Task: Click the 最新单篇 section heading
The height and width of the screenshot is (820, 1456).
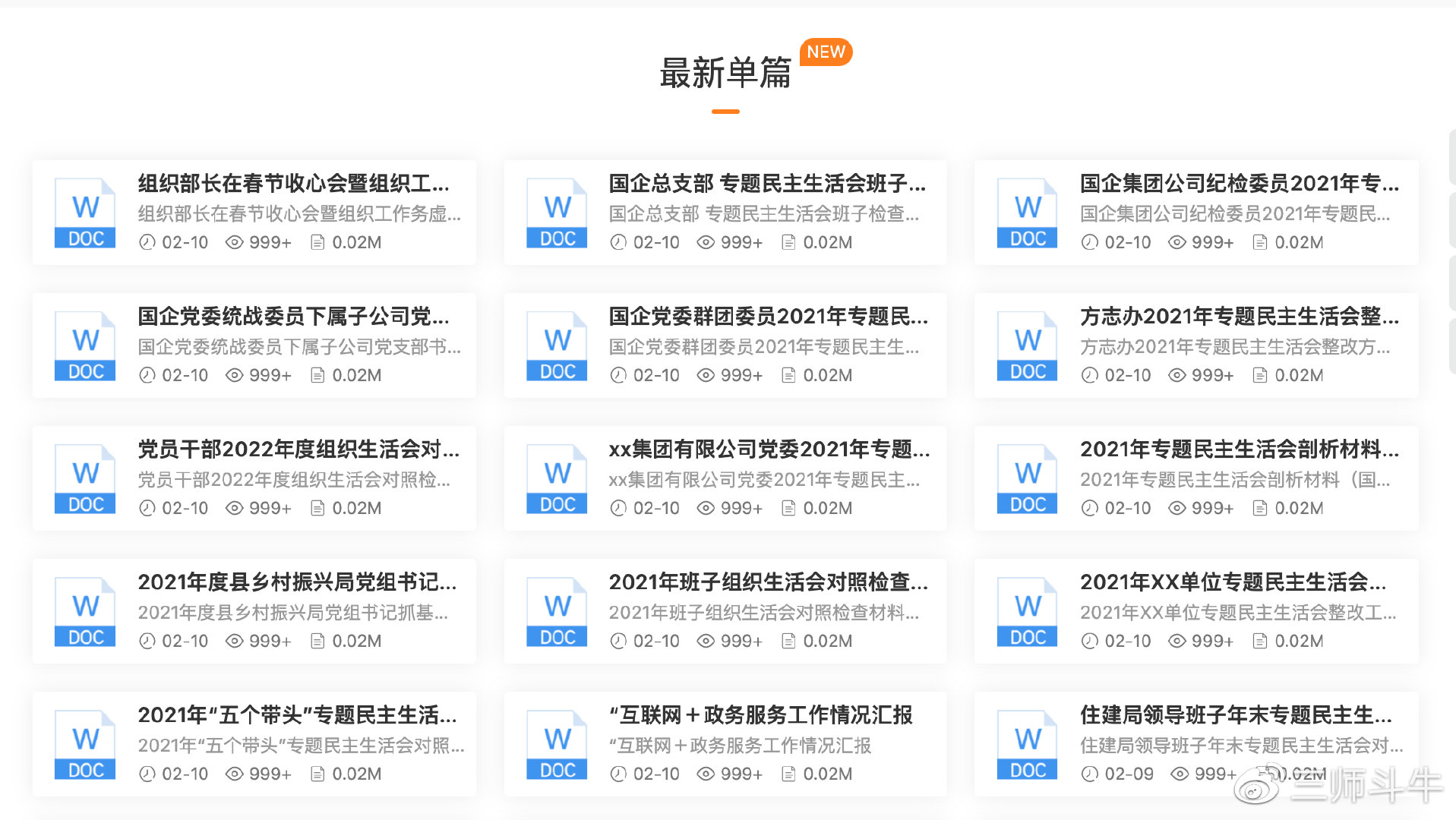Action: (725, 74)
